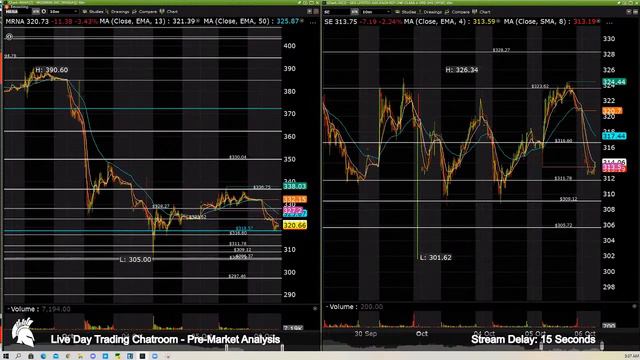Open the black terminal taskbar icon

142,356
